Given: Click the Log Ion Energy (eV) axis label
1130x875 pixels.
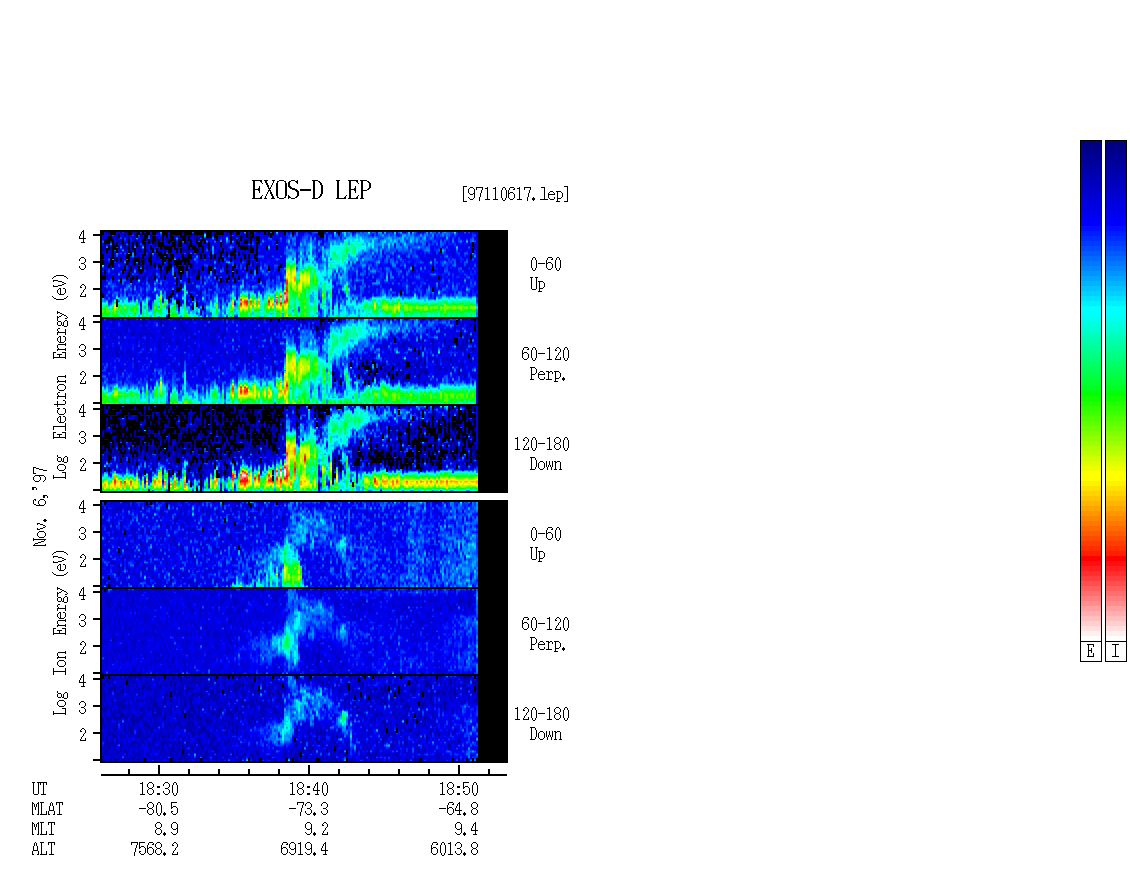Looking at the screenshot, I should tap(60, 632).
